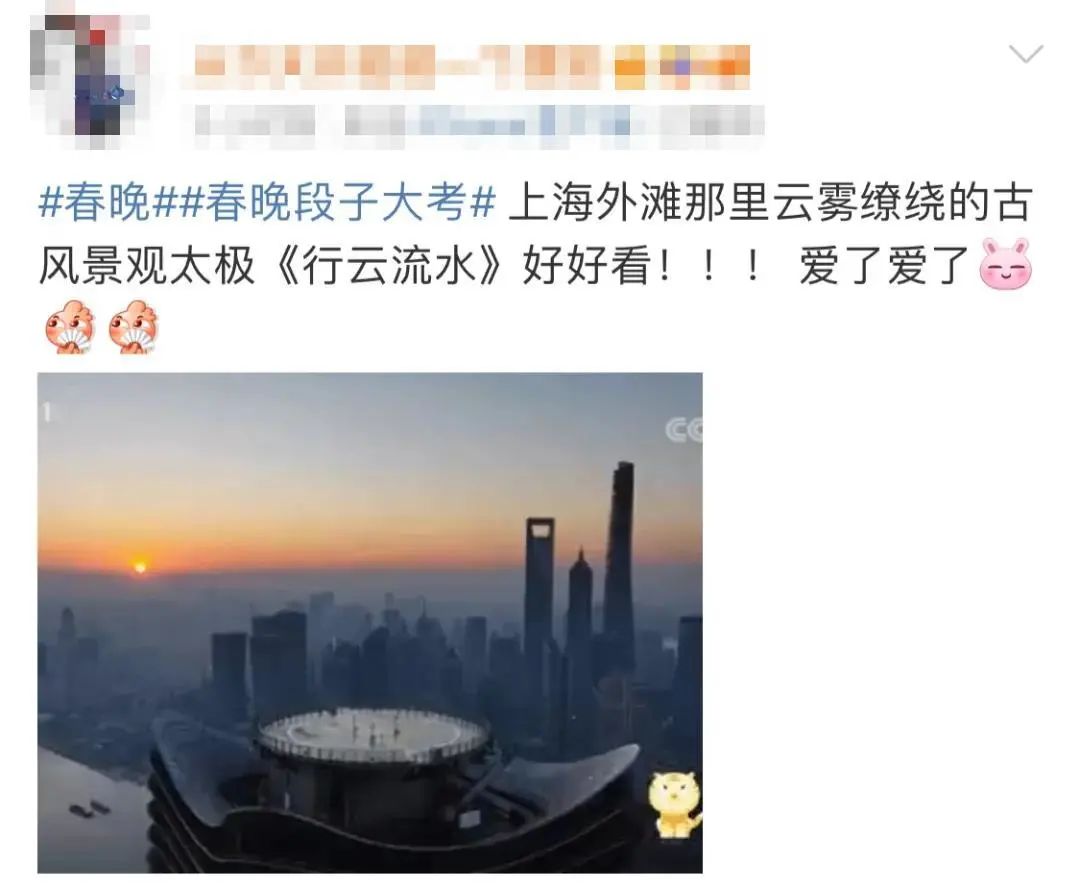Viewport: 1080px width, 887px height.
Task: Click the blurred post timestamp line
Action: [479, 124]
